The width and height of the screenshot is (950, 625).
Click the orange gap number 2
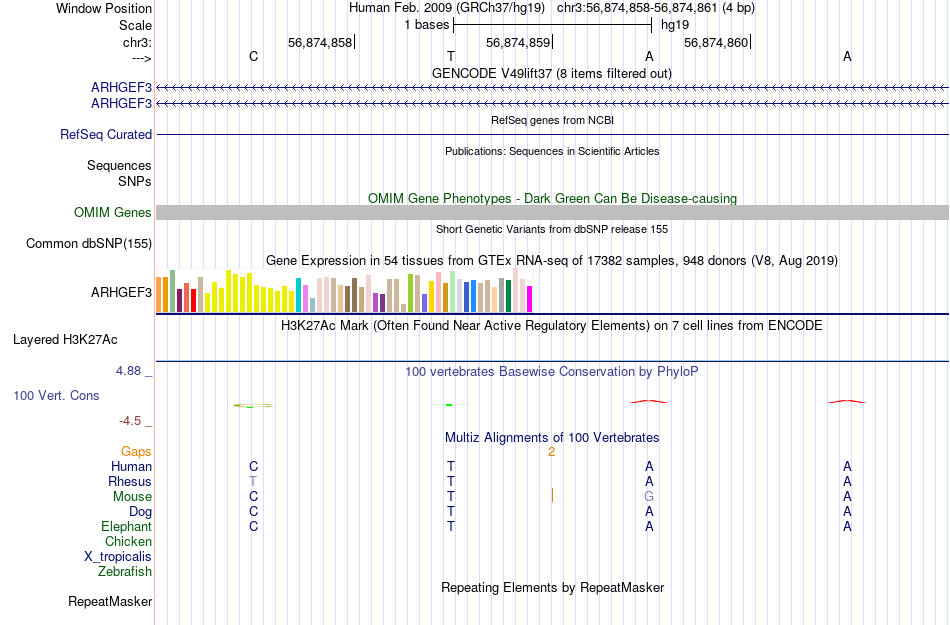point(551,452)
